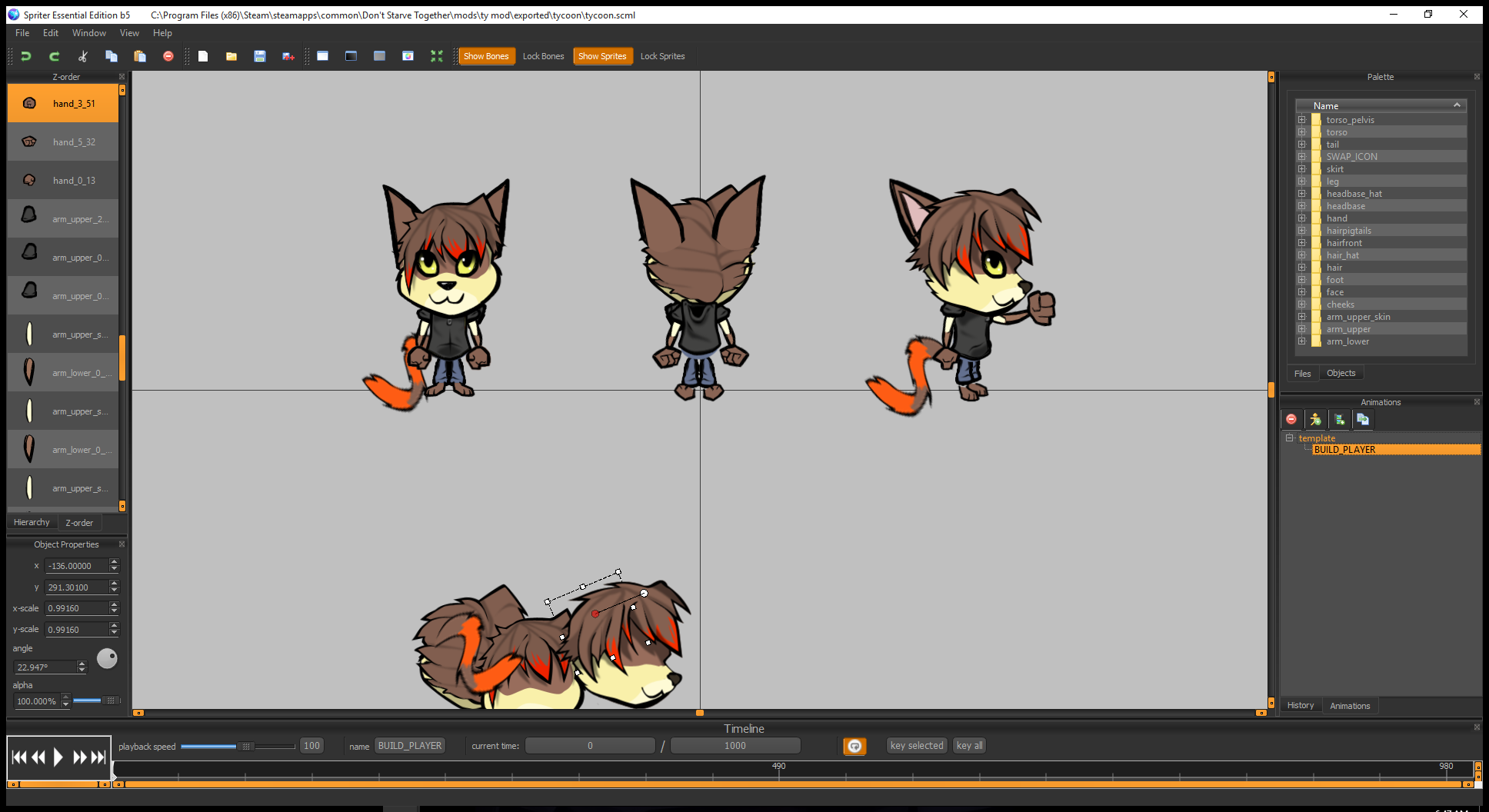1489x812 pixels.
Task: Click the alpha opacity slider
Action: tap(97, 701)
